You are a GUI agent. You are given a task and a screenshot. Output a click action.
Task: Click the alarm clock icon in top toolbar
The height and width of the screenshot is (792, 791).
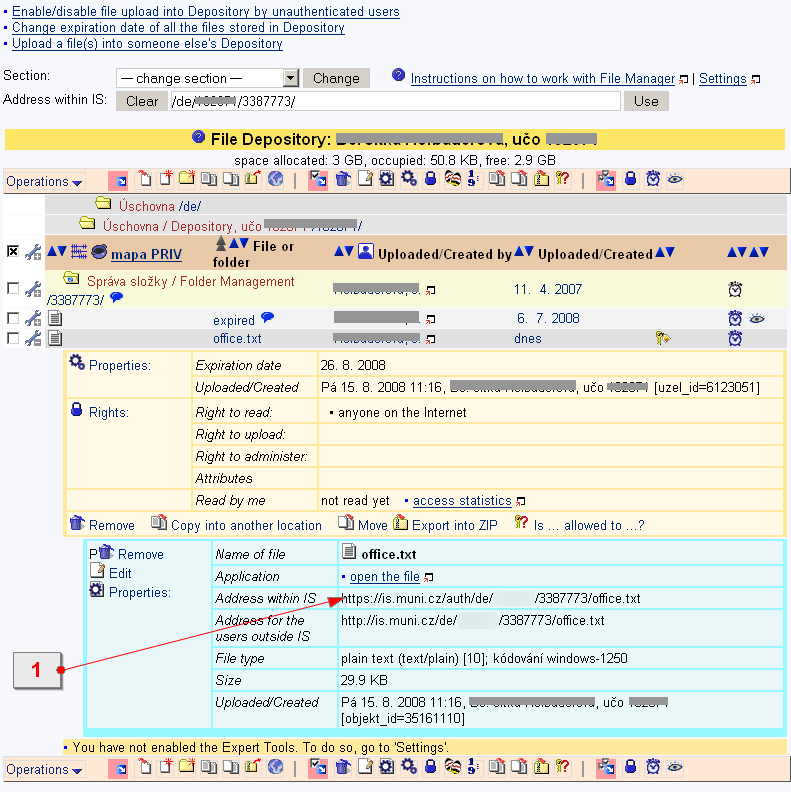tap(653, 179)
